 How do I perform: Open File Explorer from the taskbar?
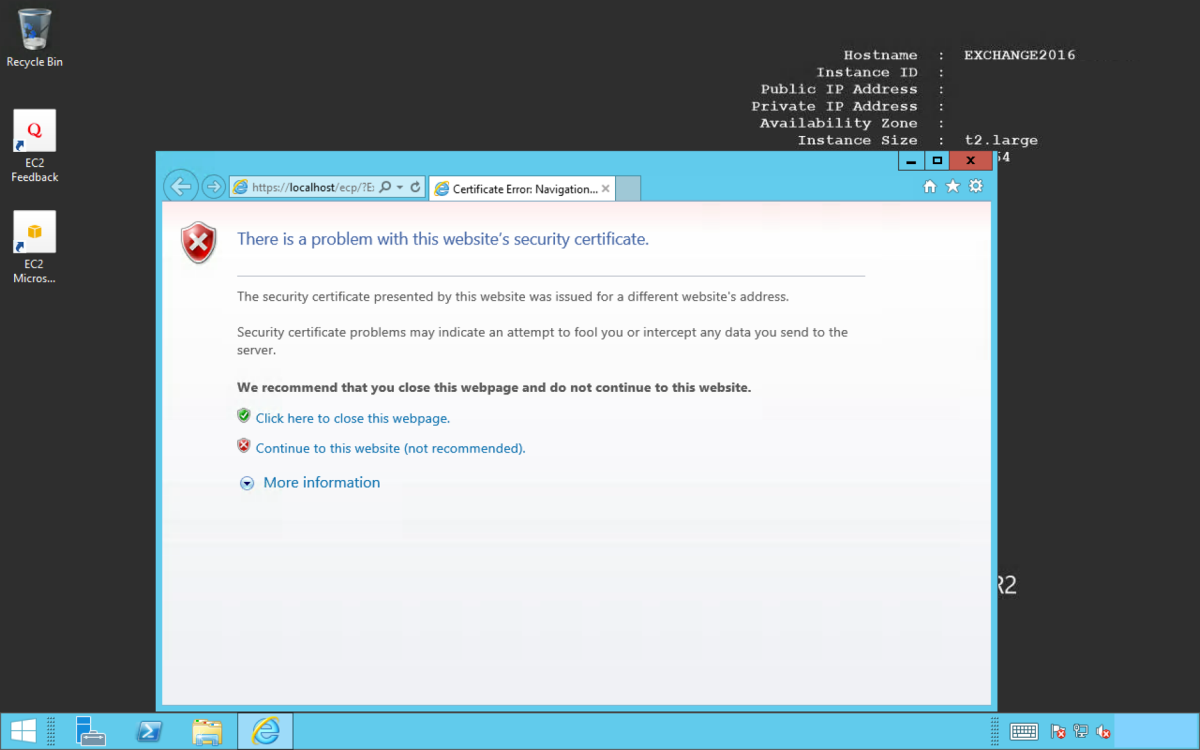pyautogui.click(x=207, y=731)
